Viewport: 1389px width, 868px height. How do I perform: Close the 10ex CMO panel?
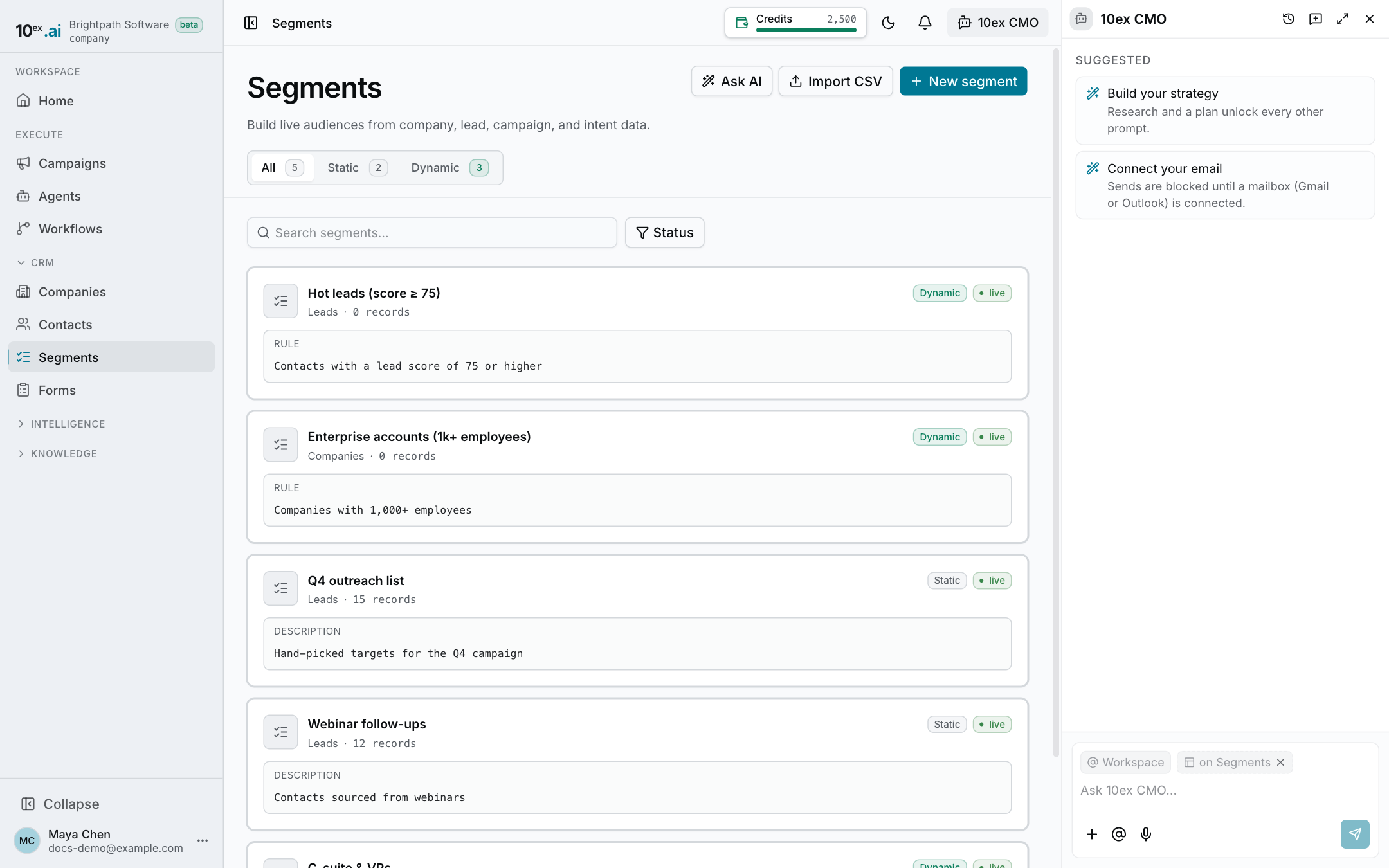tap(1370, 19)
